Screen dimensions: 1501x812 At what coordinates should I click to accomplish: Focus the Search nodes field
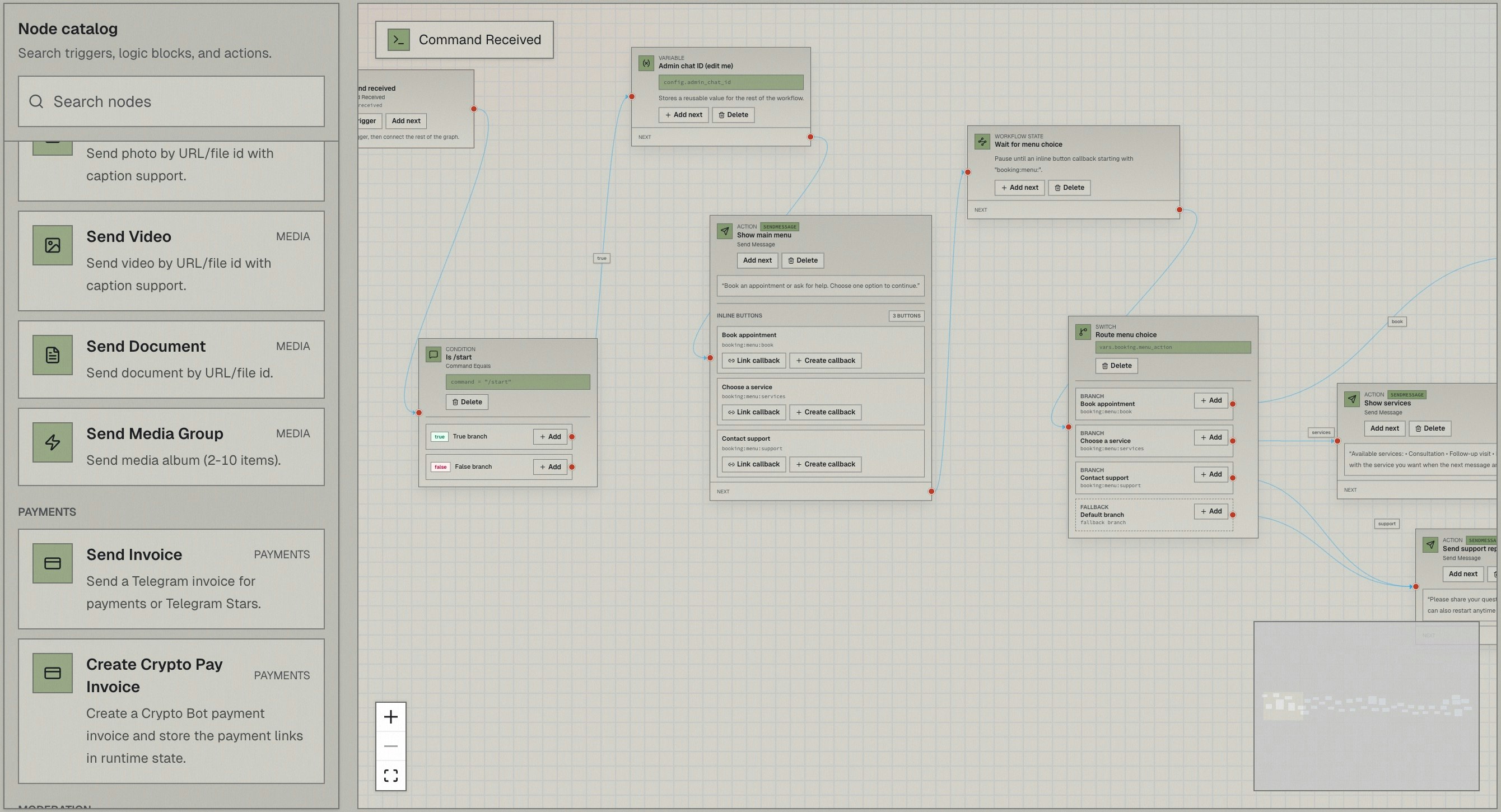(171, 101)
